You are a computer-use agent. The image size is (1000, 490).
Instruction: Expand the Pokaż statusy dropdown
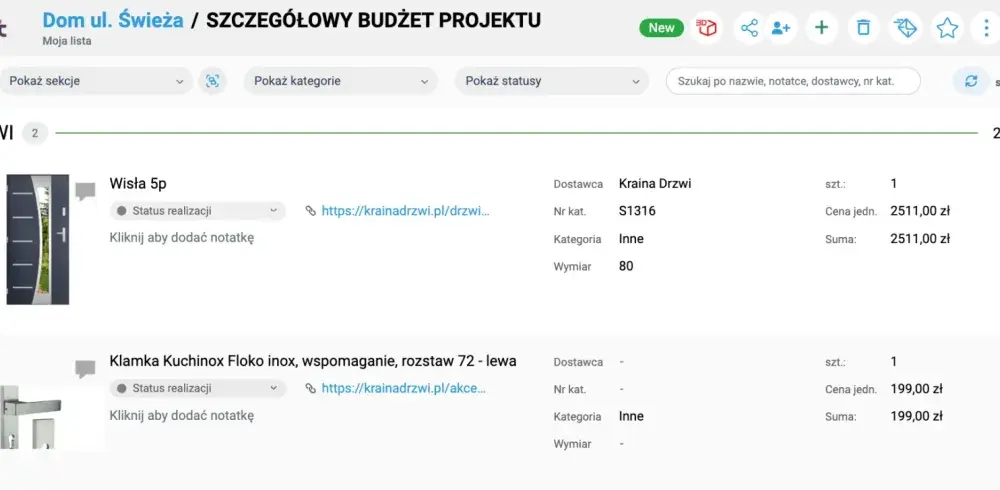pos(552,81)
